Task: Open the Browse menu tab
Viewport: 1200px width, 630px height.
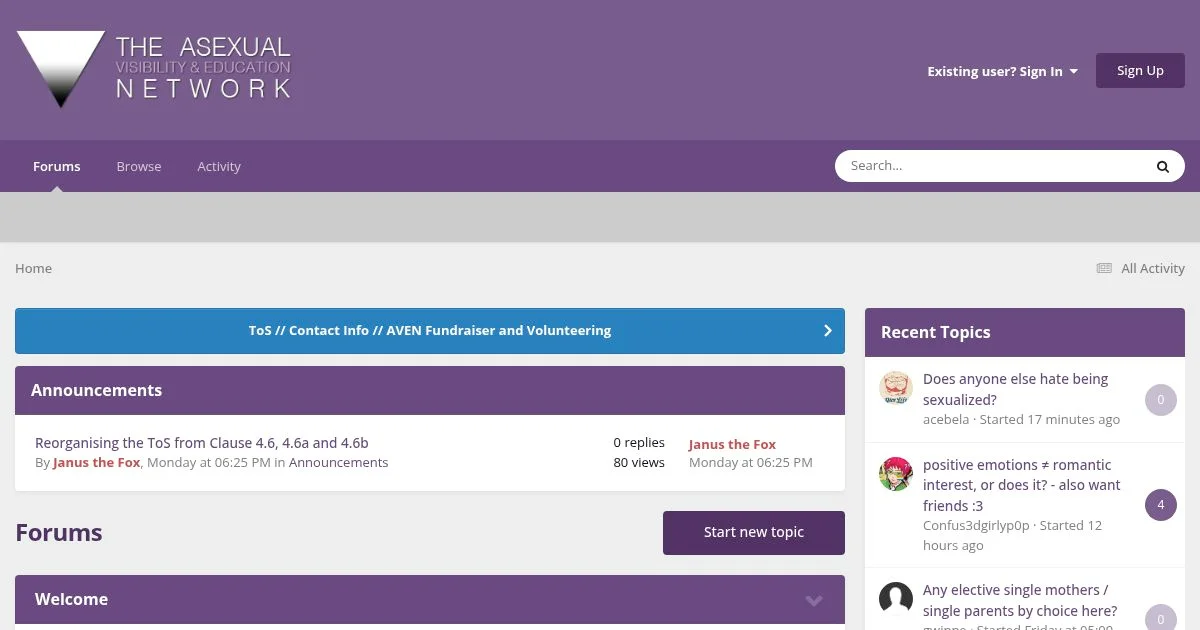Action: [x=139, y=166]
